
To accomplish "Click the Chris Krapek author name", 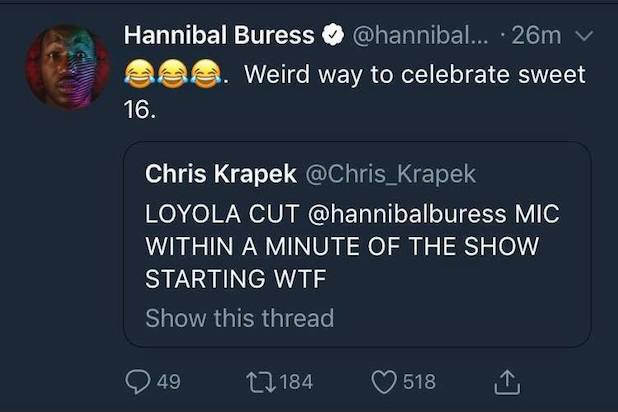I will [x=222, y=174].
